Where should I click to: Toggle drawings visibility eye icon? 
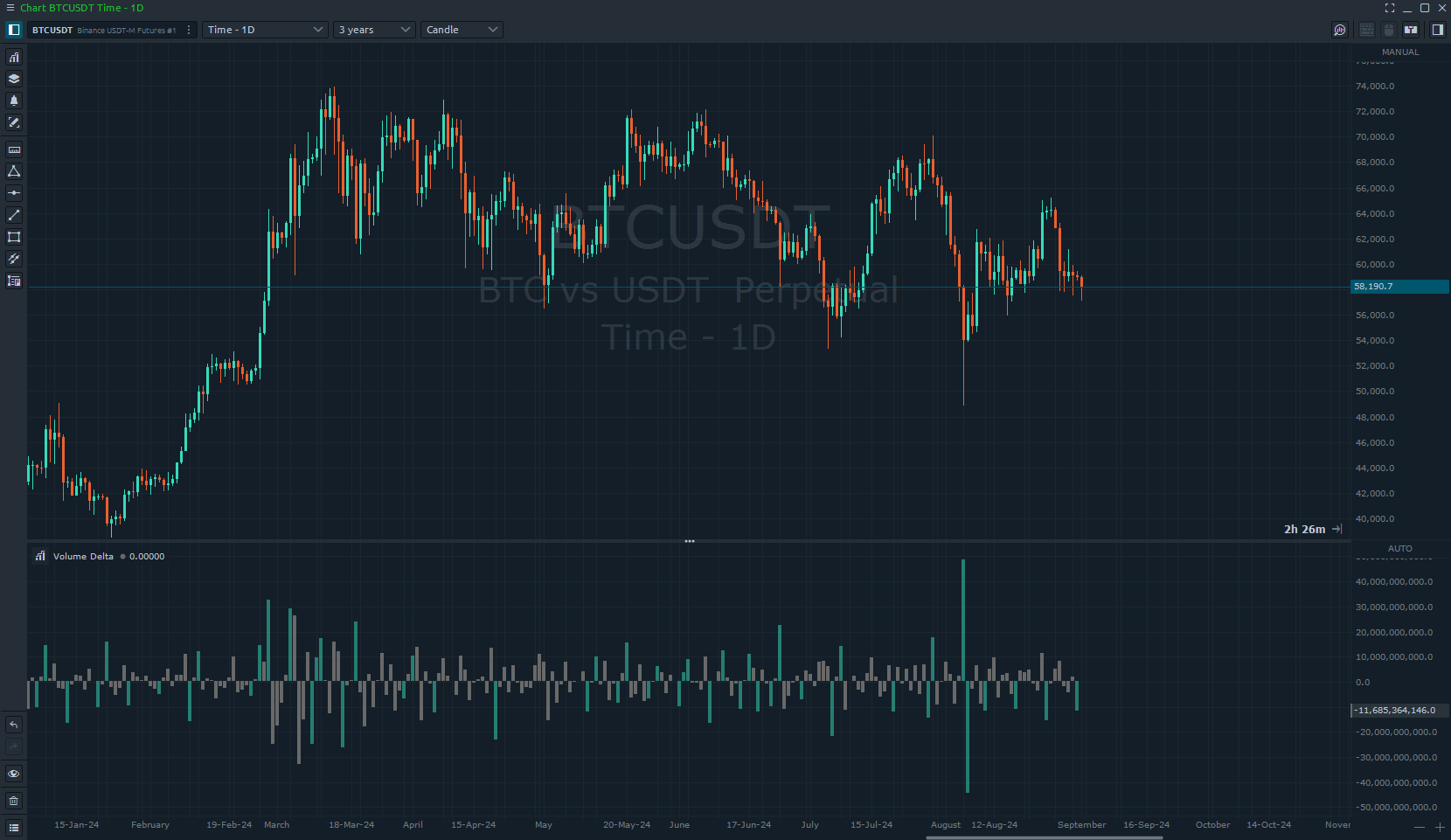click(x=14, y=774)
